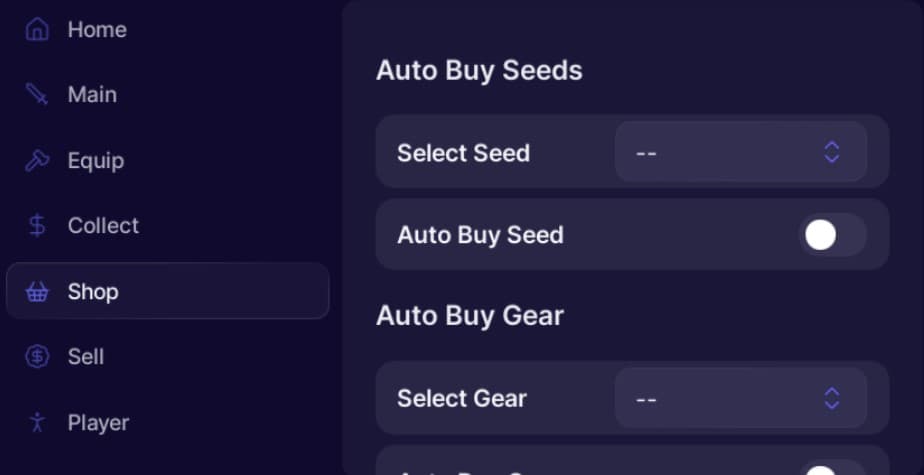Click the Shop basket icon
Viewport: 924px width, 475px height.
(37, 292)
